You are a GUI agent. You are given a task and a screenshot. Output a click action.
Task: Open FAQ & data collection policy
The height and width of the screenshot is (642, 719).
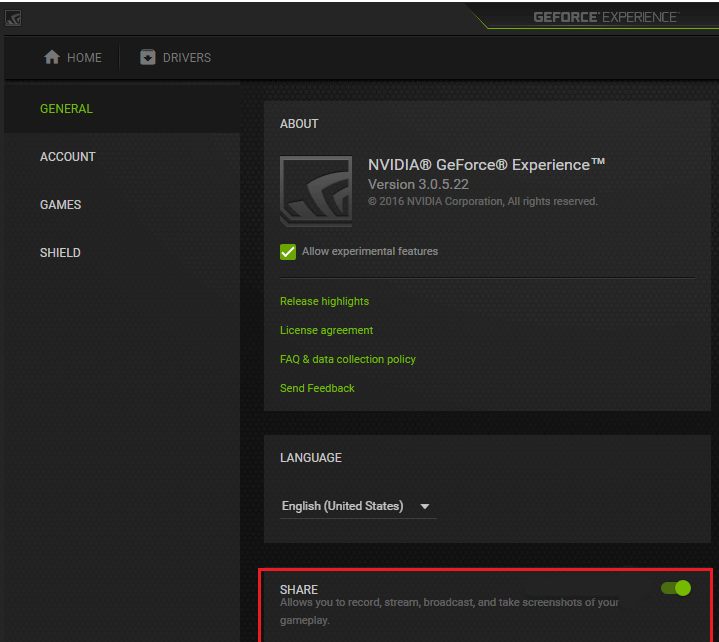click(348, 359)
